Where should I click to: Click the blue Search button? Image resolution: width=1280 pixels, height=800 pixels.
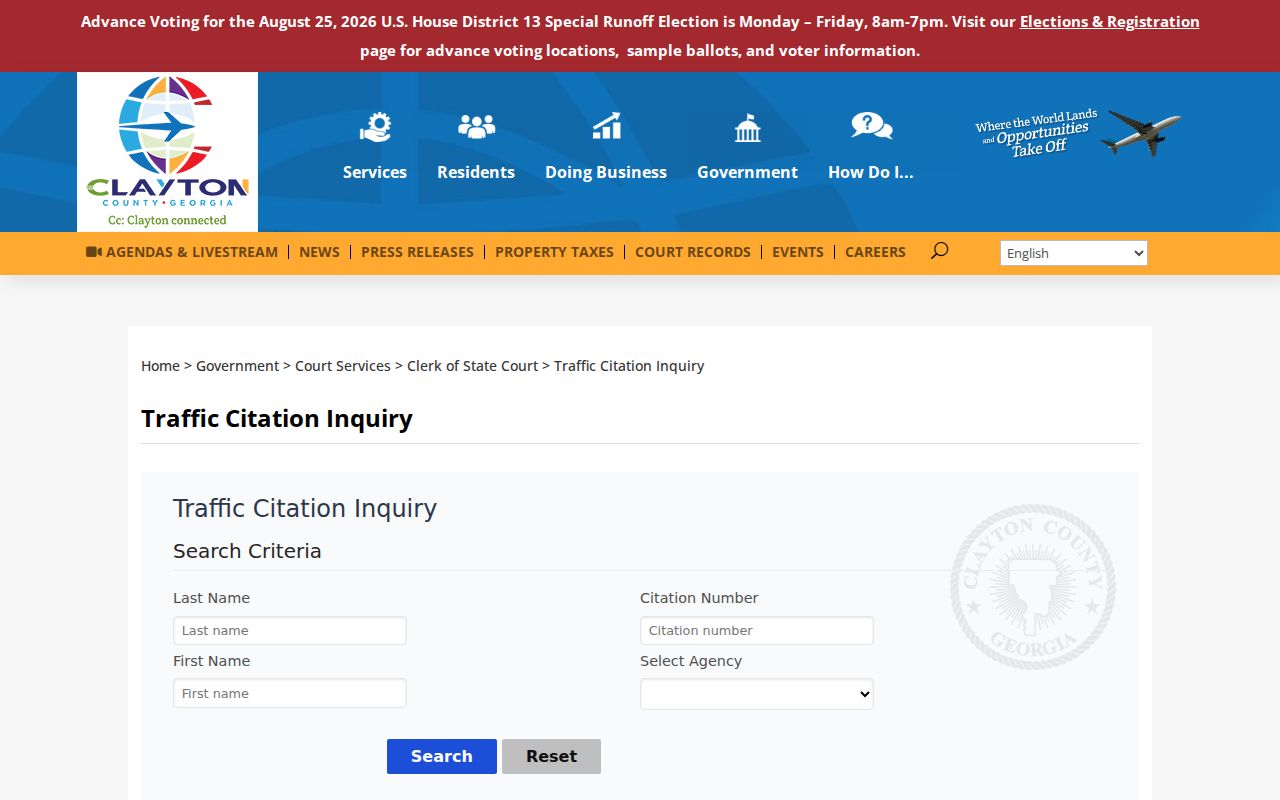(x=442, y=756)
